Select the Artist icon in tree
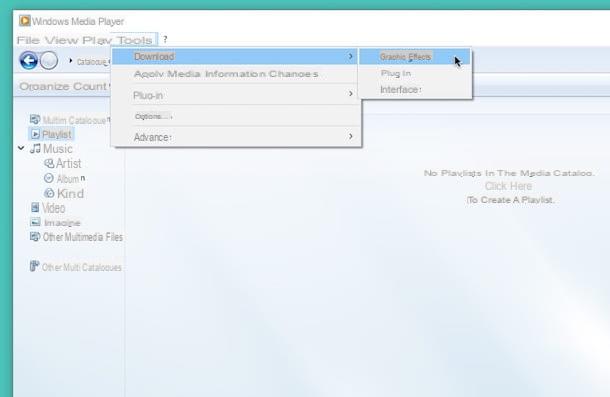This screenshot has height=397, width=610. 49,163
